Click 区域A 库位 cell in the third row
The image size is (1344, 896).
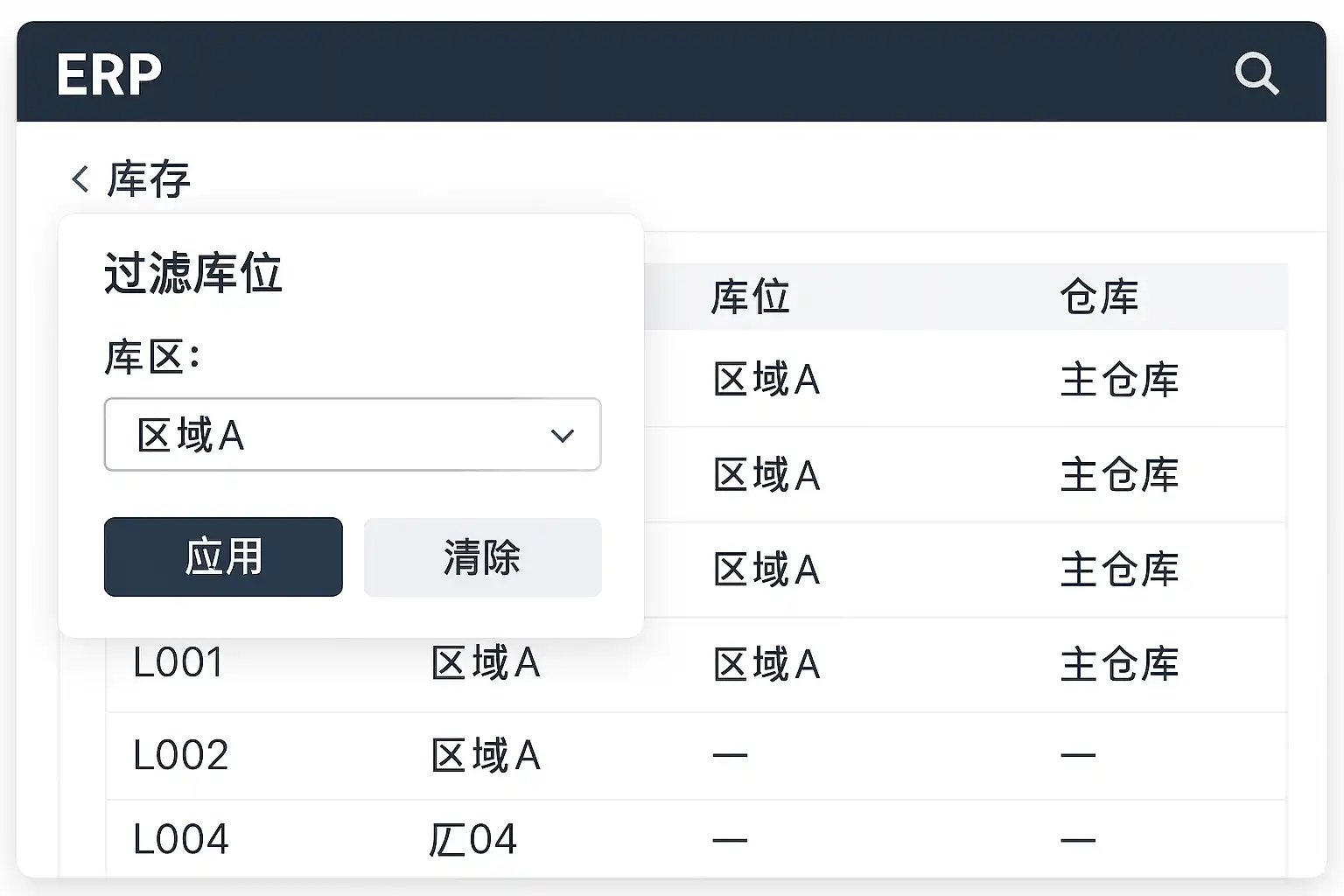tap(766, 570)
